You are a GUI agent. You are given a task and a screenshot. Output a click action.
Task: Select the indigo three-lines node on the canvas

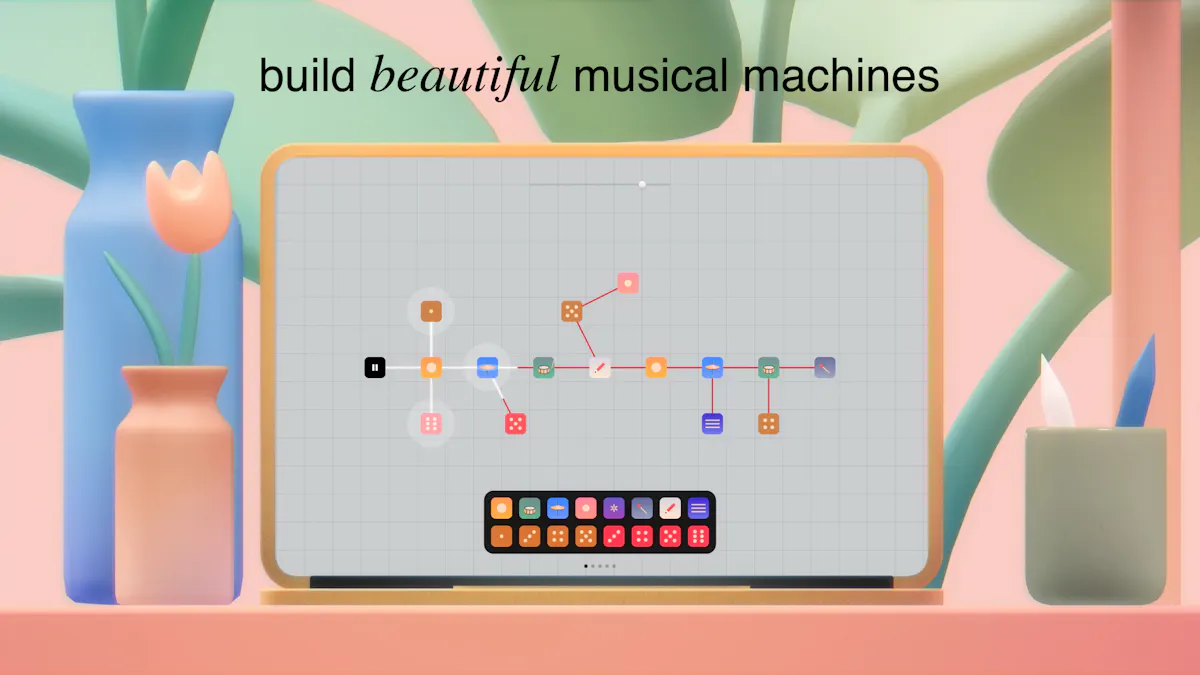click(712, 424)
